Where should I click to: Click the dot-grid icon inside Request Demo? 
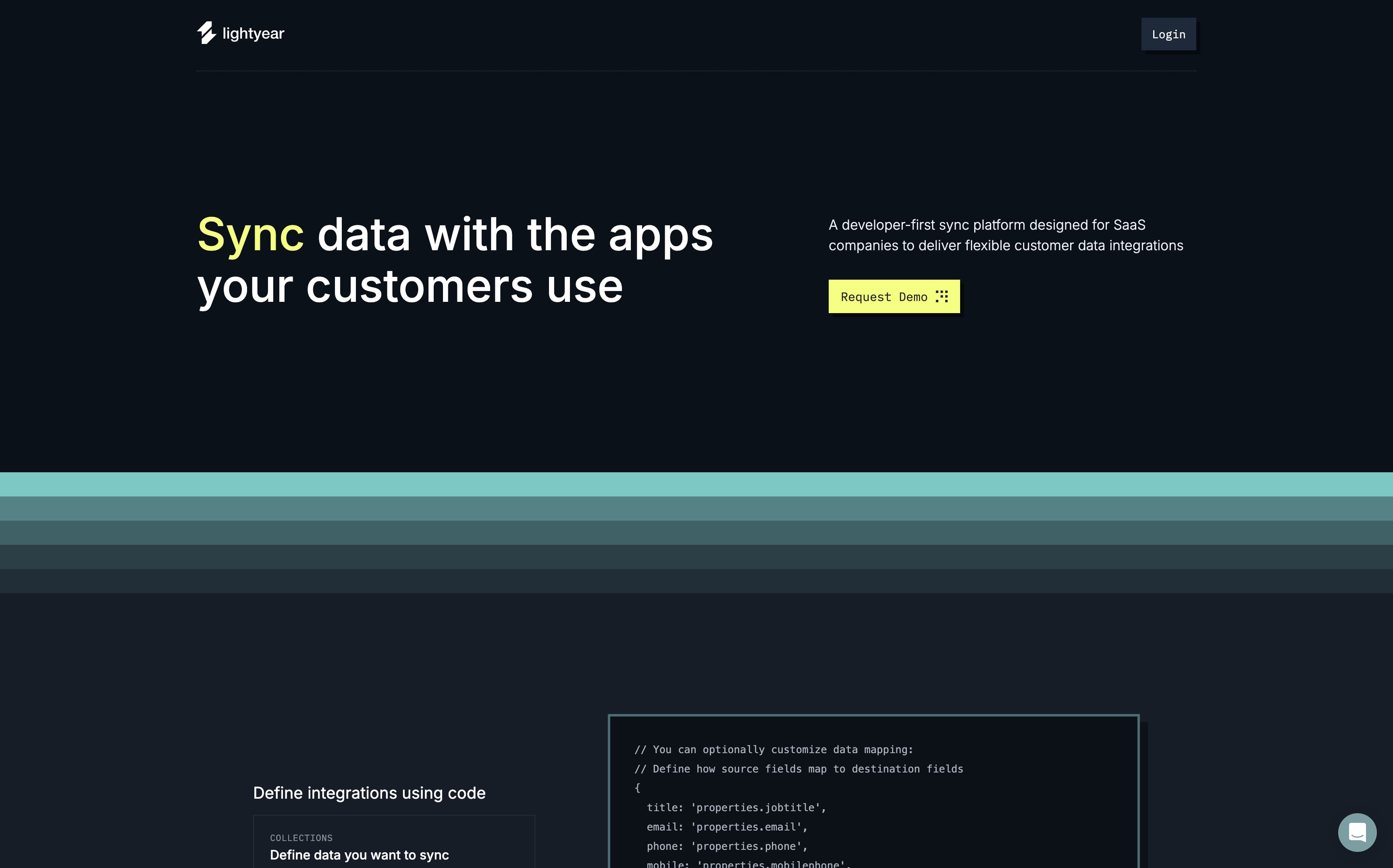[x=942, y=297]
